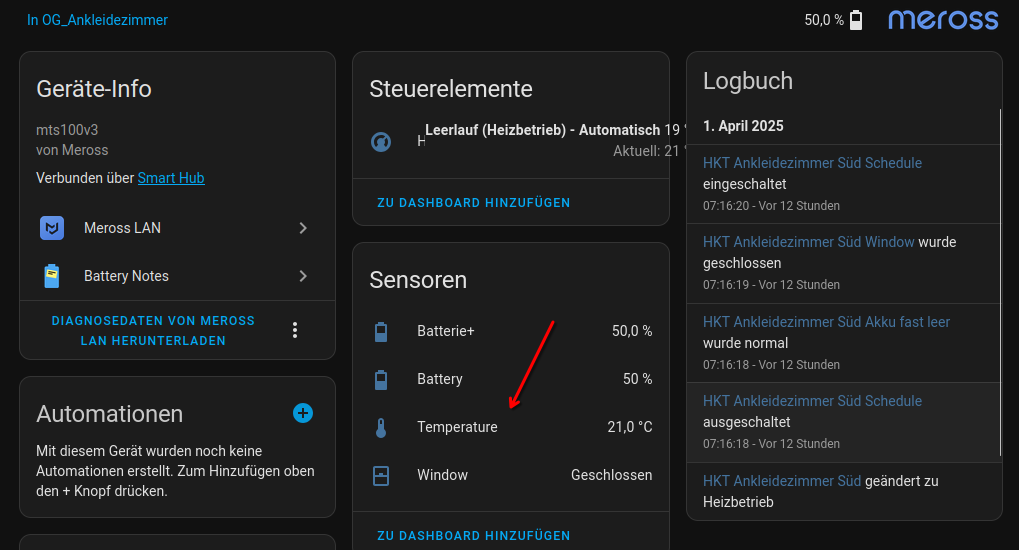This screenshot has width=1019, height=550.
Task: Click the Logbuch scrollbar
Action: click(1000, 280)
